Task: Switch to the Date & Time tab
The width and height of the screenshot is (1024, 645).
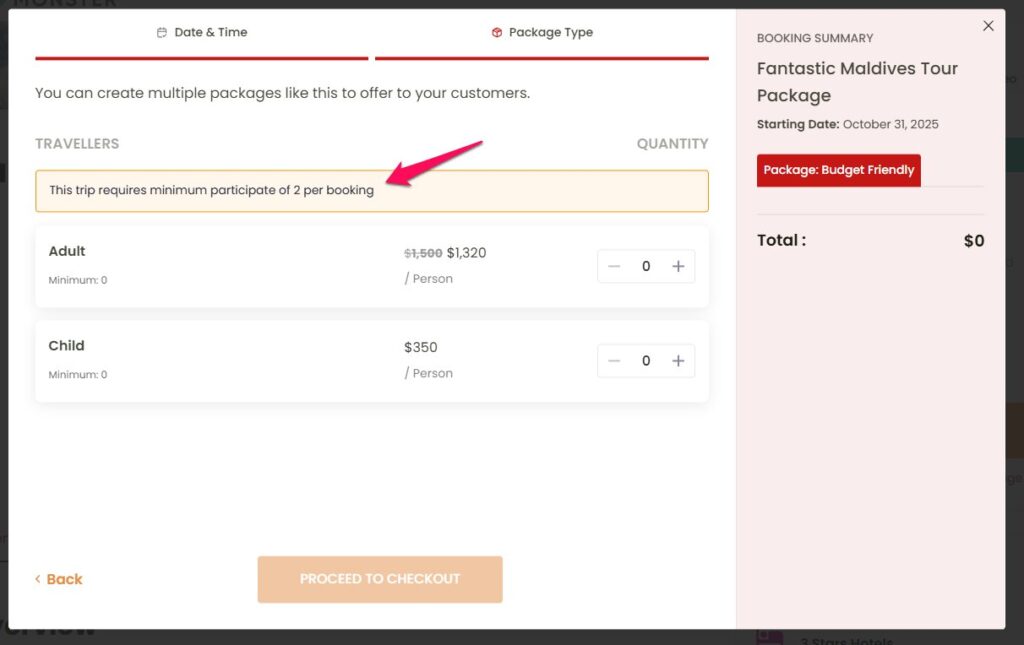Action: [x=202, y=33]
